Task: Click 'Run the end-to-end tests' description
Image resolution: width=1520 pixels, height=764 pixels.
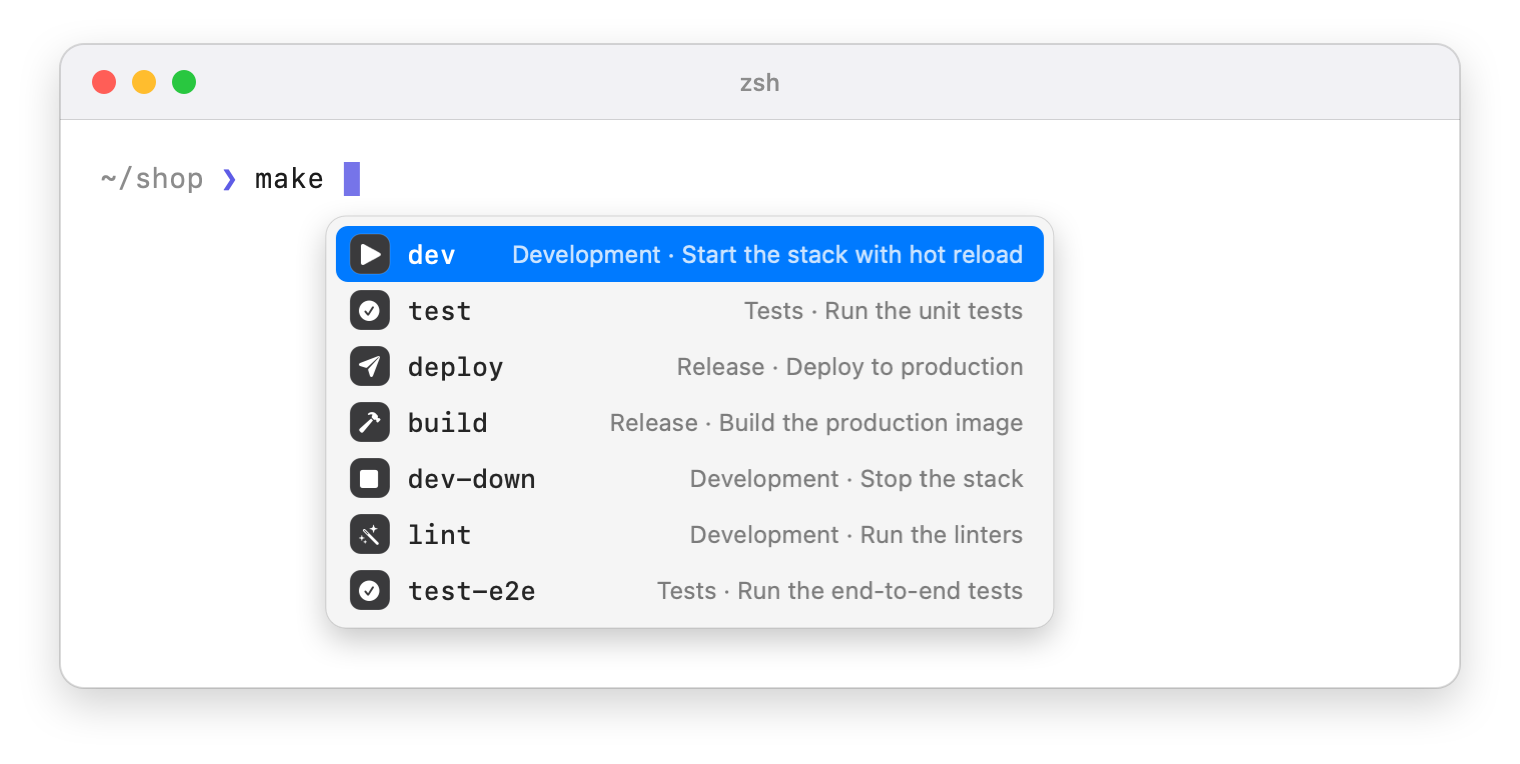Action: click(880, 591)
